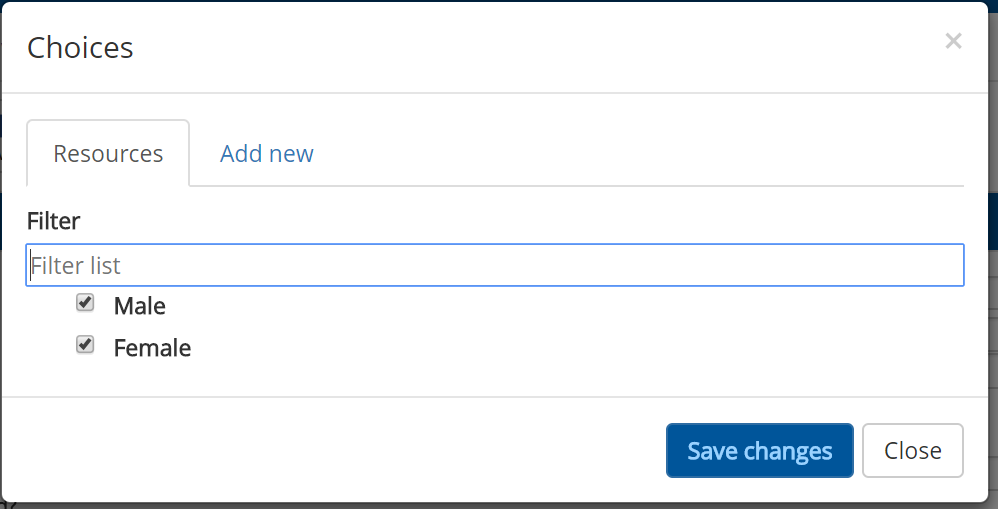Click the Save changes button

coord(759,451)
